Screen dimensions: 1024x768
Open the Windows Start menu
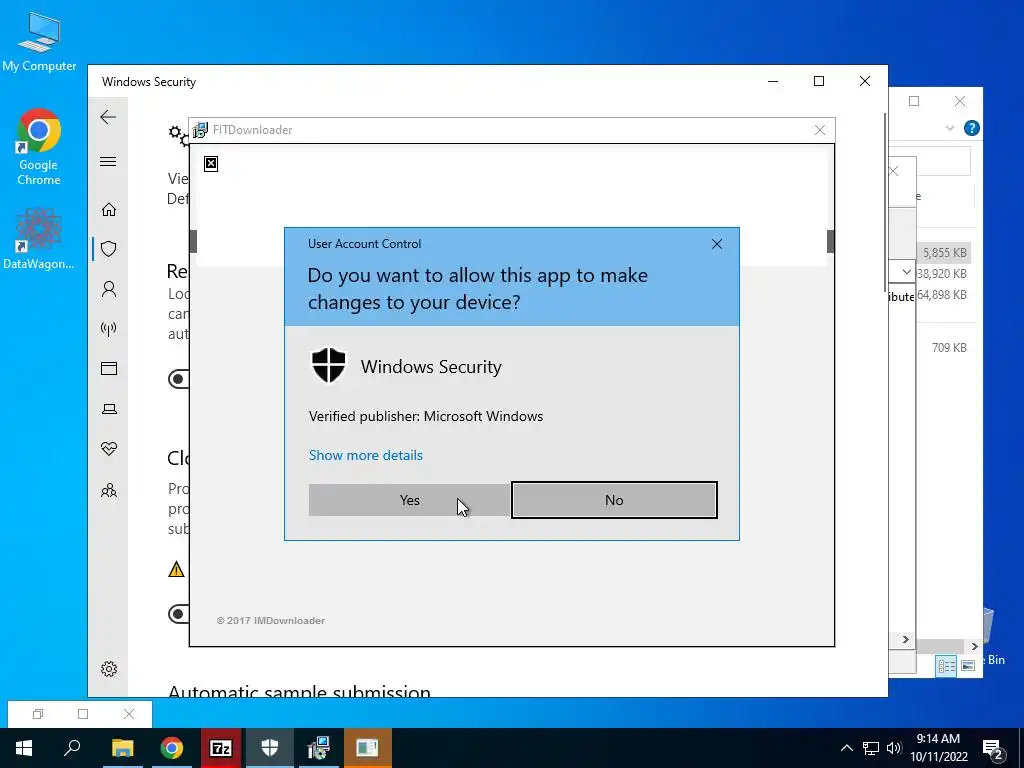click(x=24, y=748)
